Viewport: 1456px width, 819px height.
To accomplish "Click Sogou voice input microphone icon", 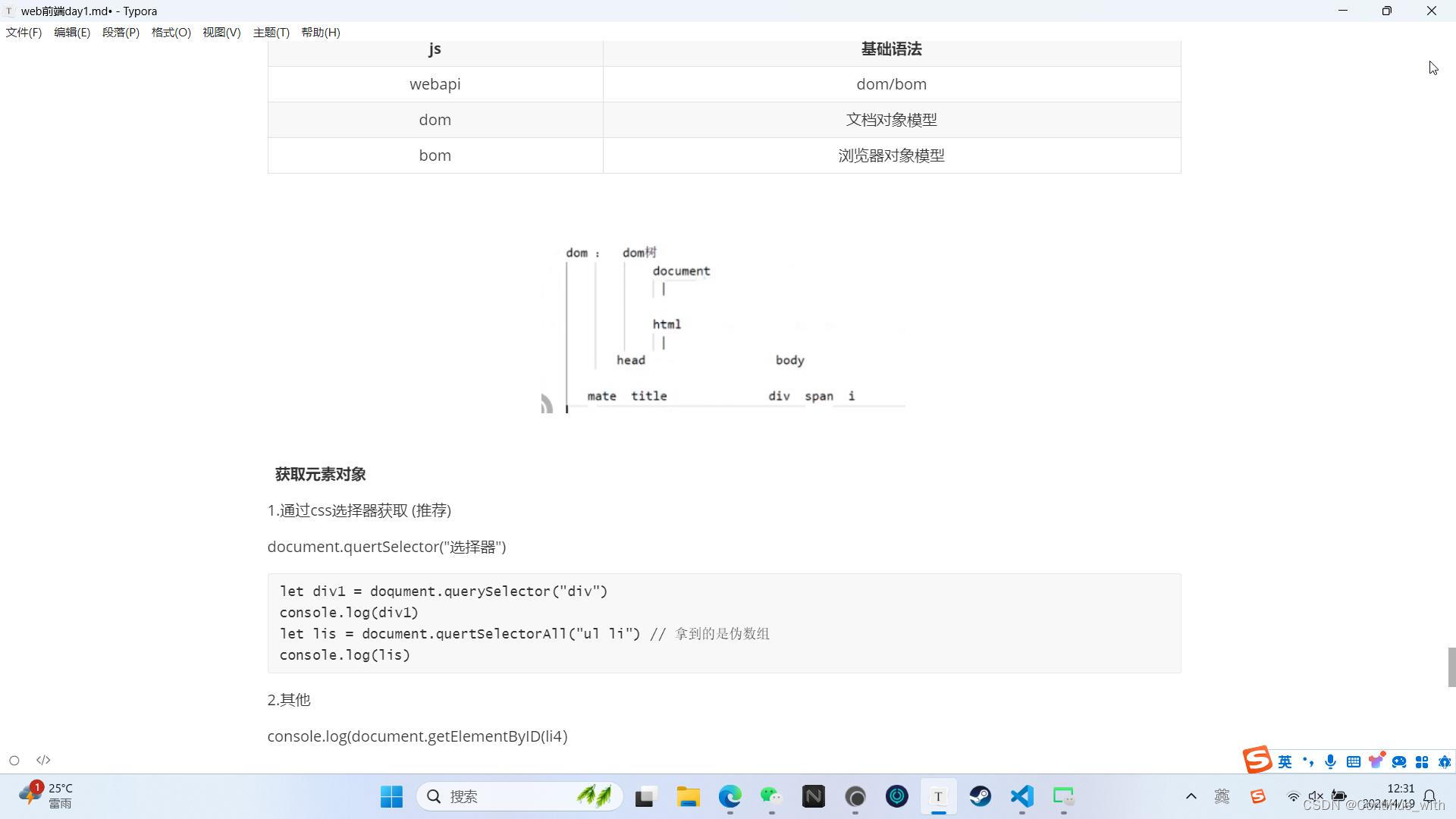I will coord(1330,762).
